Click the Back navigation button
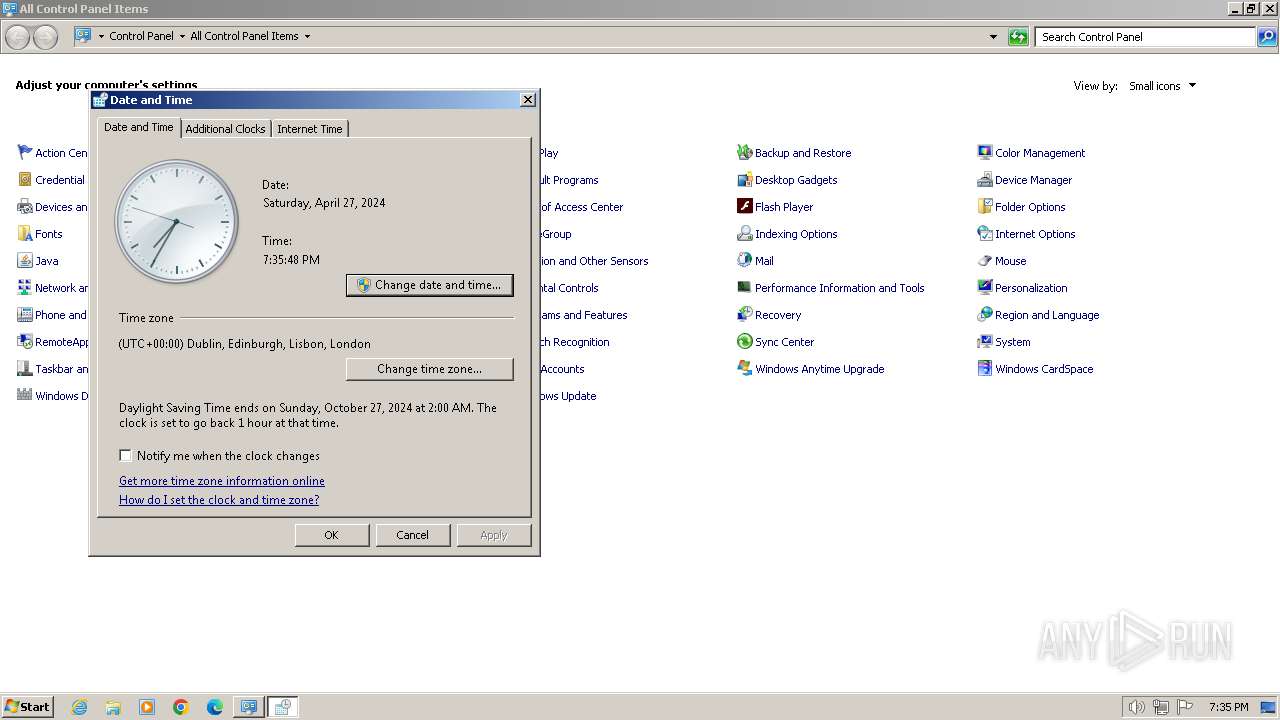 (x=17, y=37)
